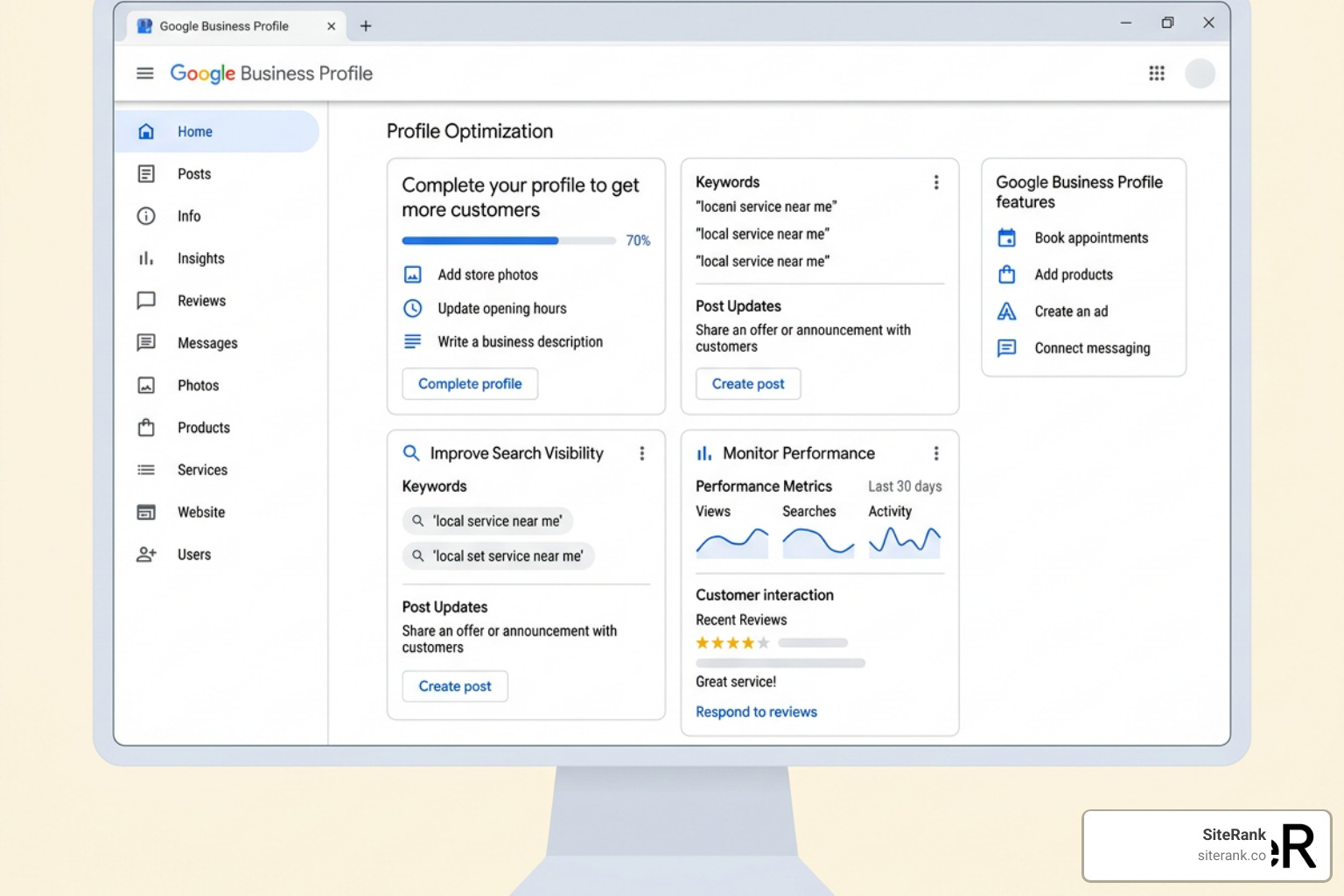The image size is (1344, 896).
Task: Click the Google Business Profile logo
Action: pyautogui.click(x=271, y=73)
